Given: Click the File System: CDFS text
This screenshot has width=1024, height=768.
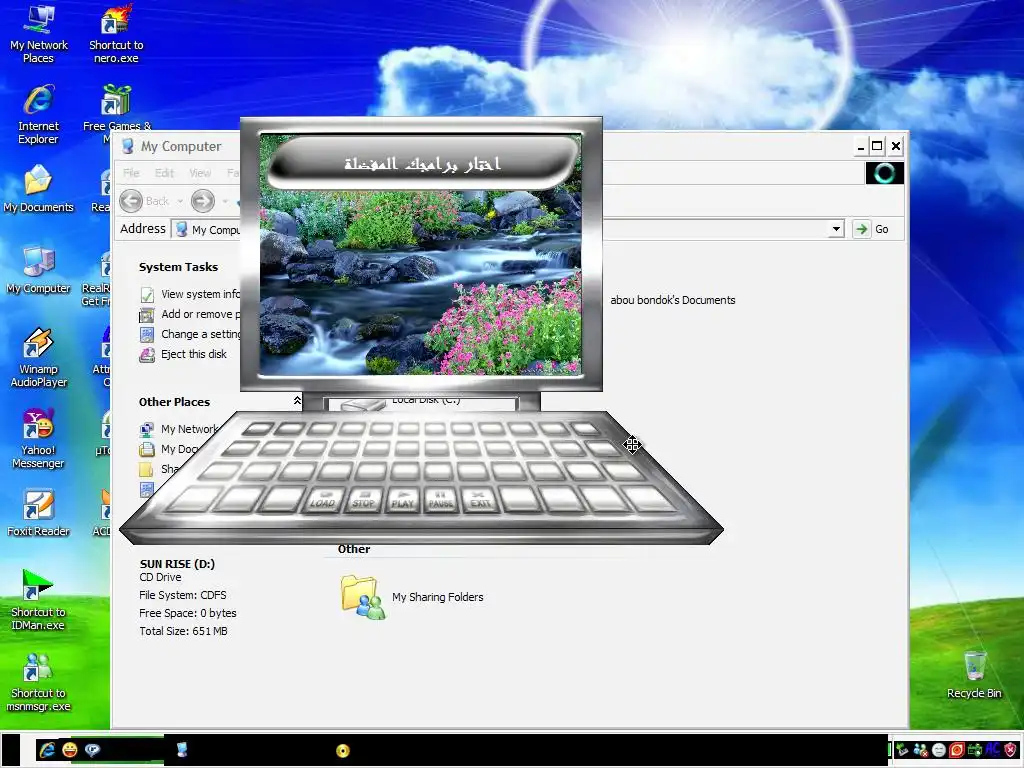Looking at the screenshot, I should 183,596.
